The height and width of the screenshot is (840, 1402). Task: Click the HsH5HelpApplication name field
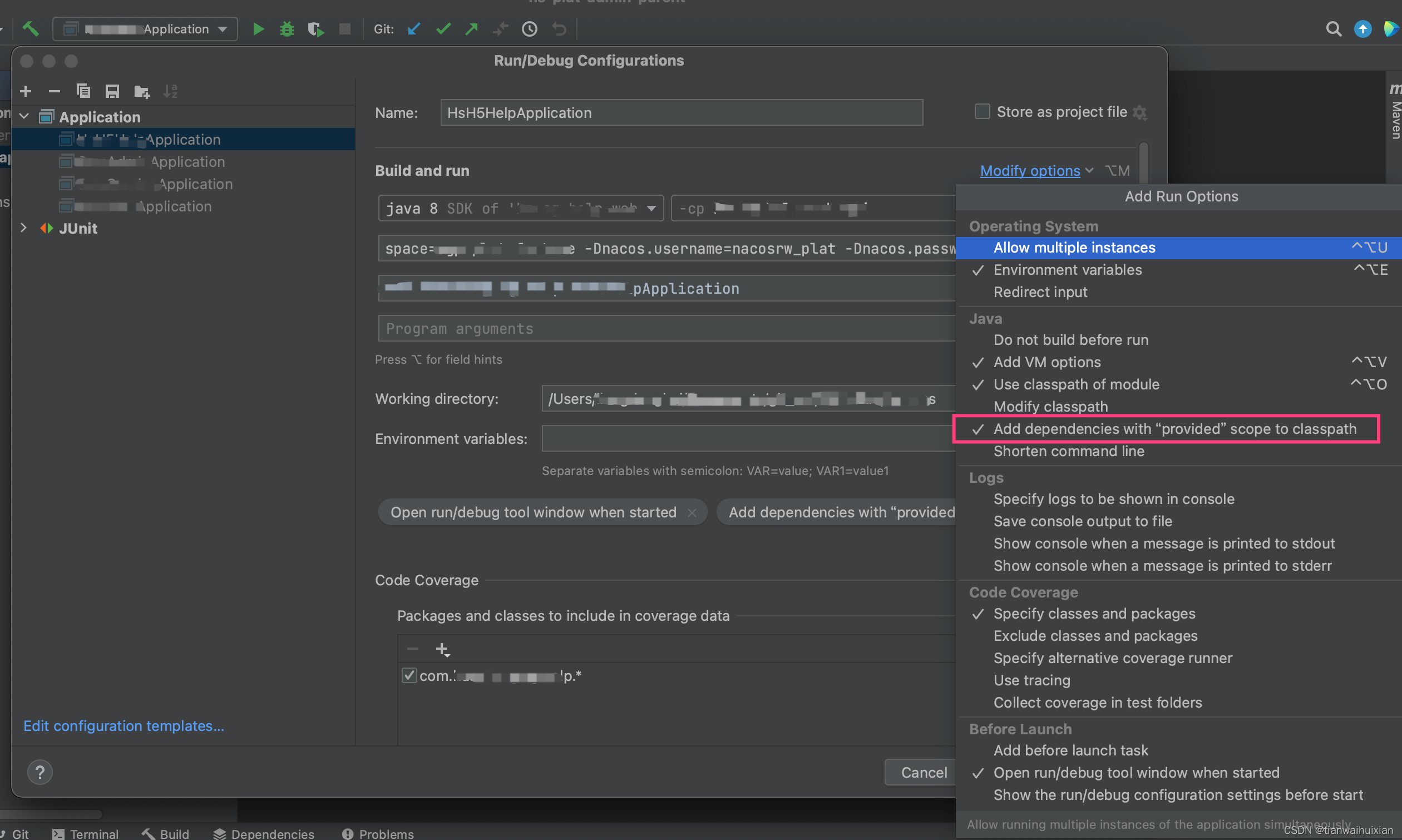click(x=680, y=112)
